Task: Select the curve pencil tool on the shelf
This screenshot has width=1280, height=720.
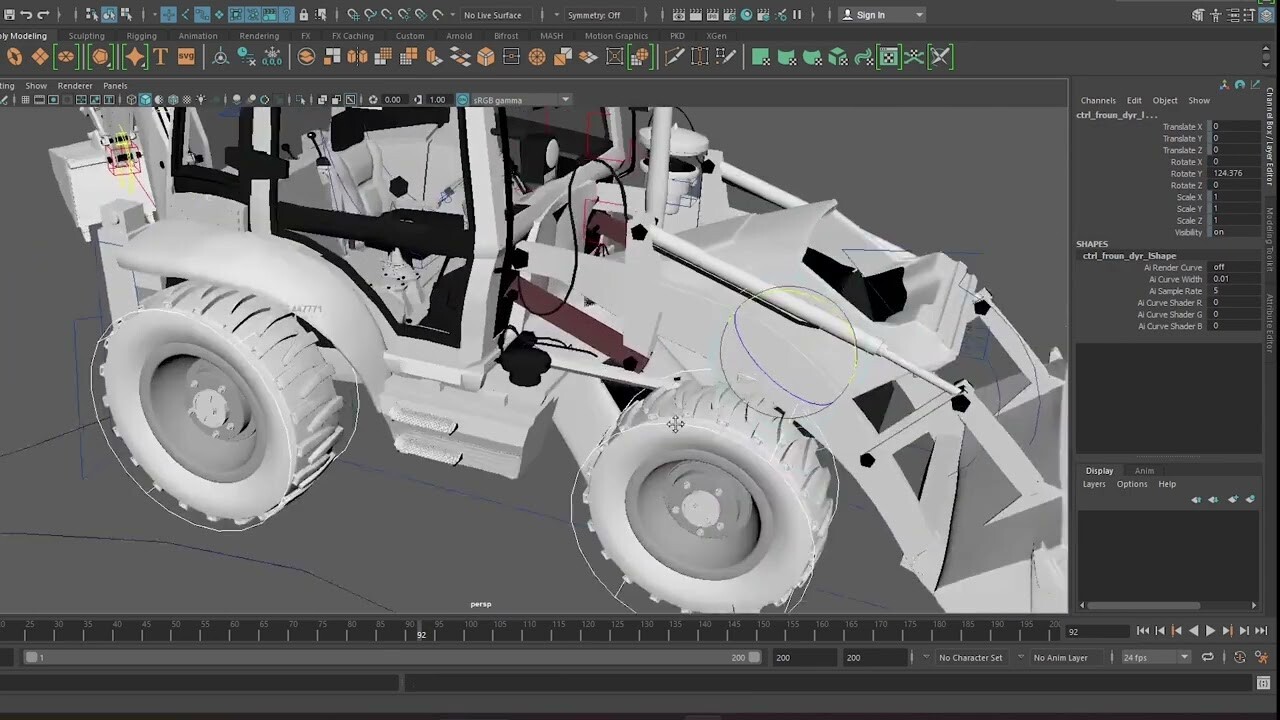Action: click(672, 57)
